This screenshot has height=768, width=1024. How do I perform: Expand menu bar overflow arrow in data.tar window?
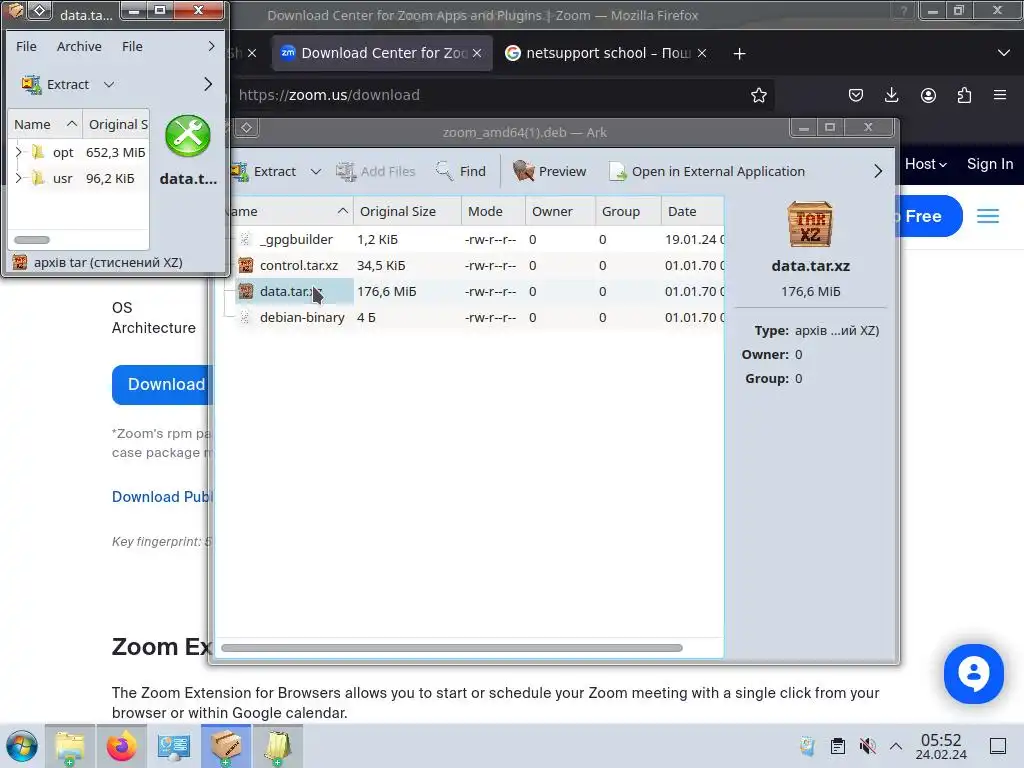(x=211, y=46)
